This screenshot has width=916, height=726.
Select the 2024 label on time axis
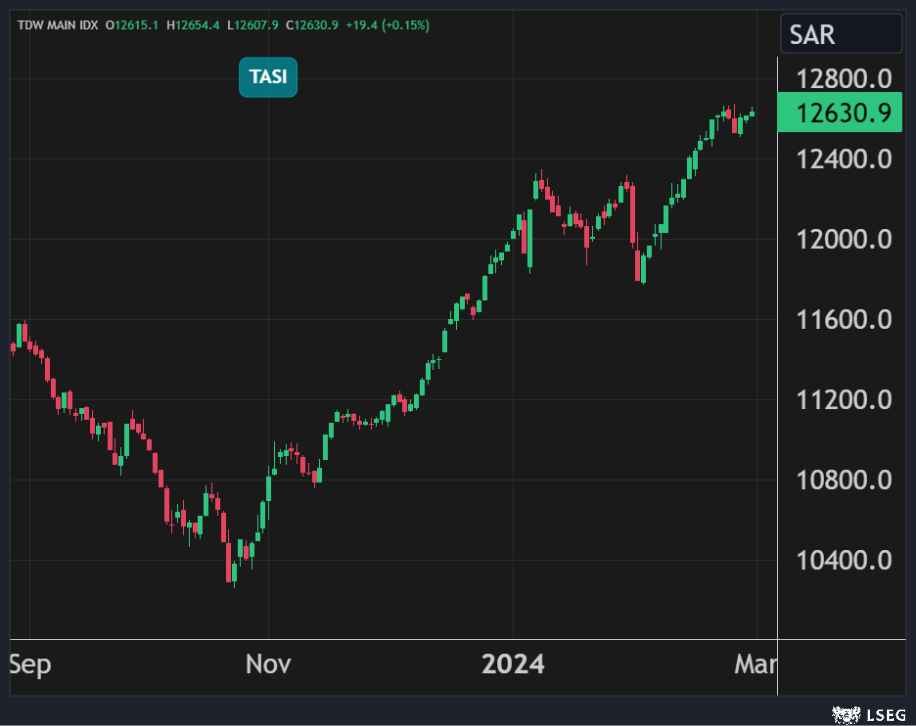click(513, 664)
